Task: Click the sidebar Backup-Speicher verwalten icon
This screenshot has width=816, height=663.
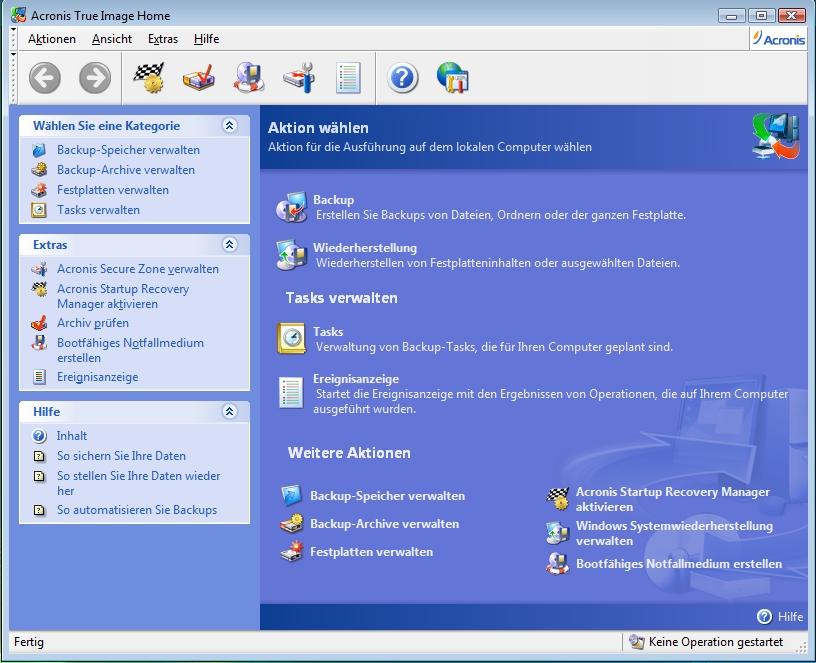Action: click(x=39, y=150)
